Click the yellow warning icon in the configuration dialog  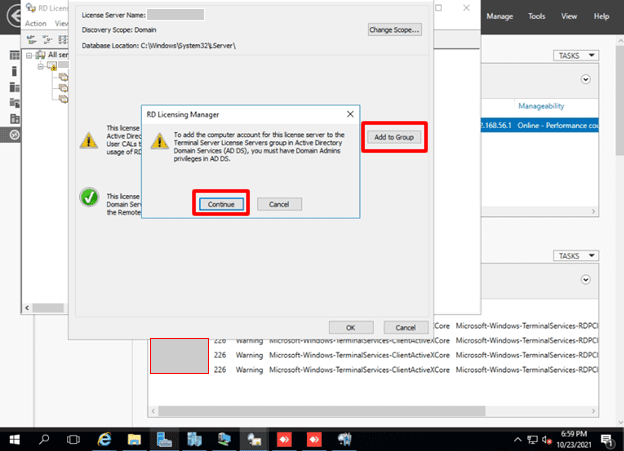pyautogui.click(x=89, y=140)
